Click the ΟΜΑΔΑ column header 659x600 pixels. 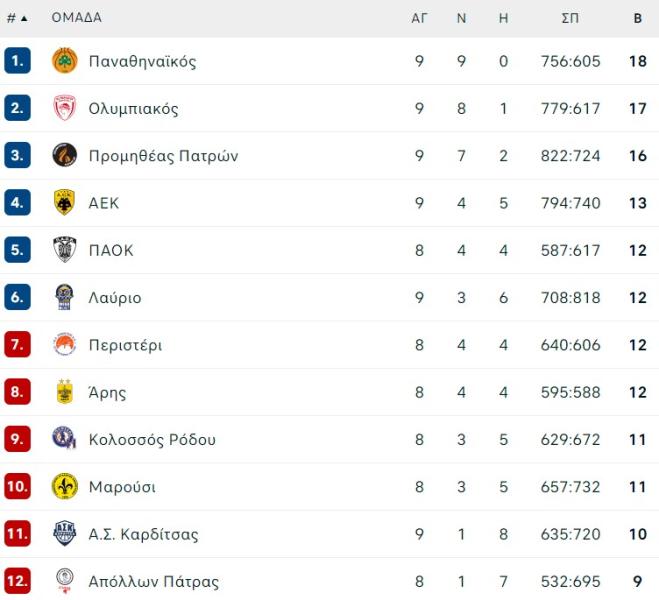[x=76, y=18]
